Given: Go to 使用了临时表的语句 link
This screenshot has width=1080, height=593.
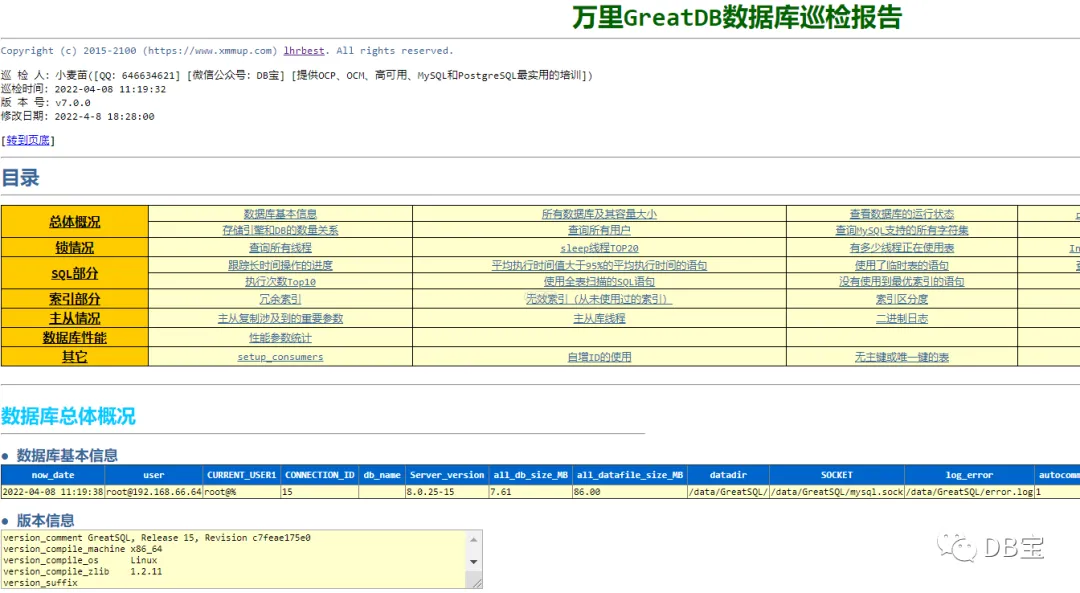Looking at the screenshot, I should [902, 265].
